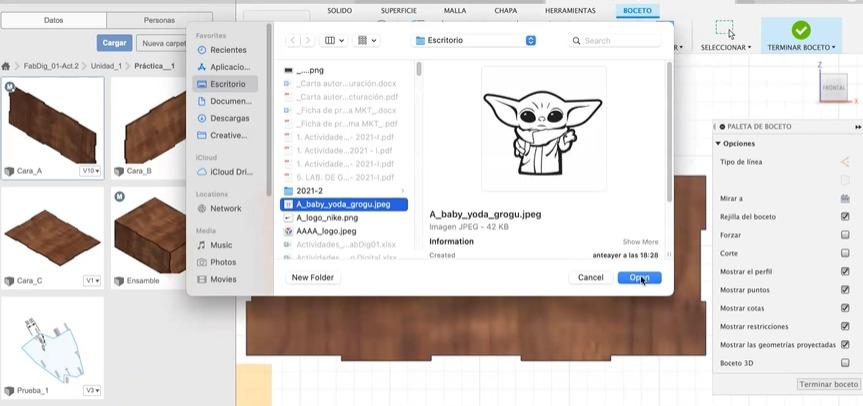Switch to the HERRAMIENTAS tab
The image size is (863, 406).
pos(570,10)
